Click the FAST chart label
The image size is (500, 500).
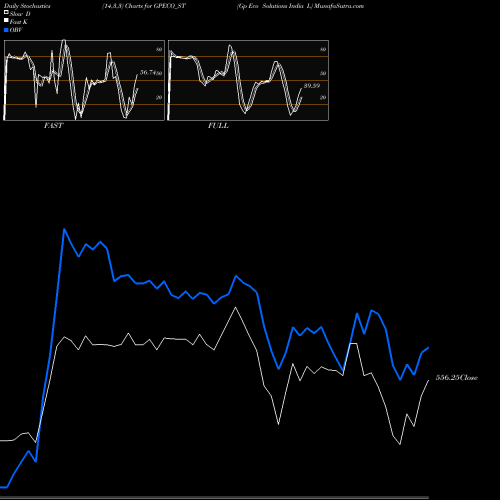(53, 126)
